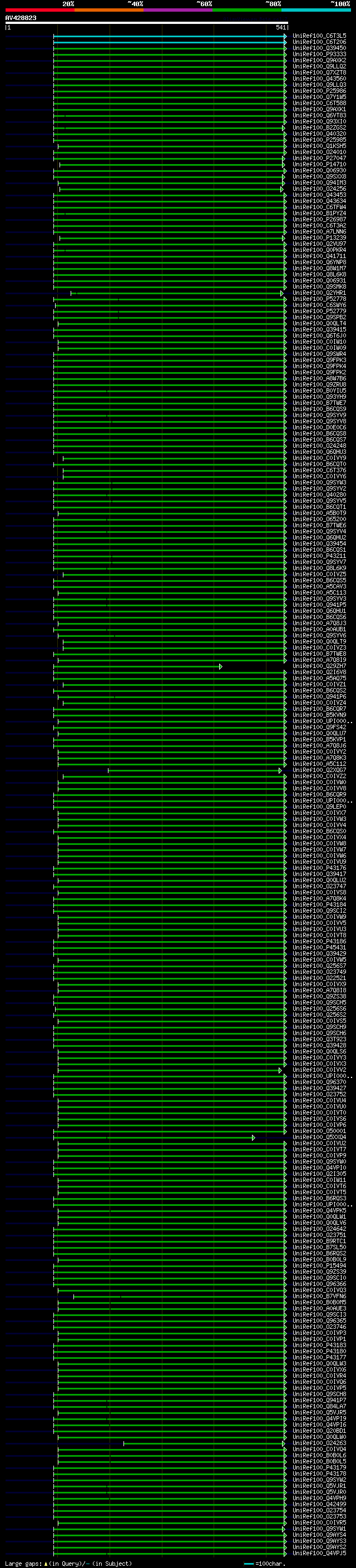The width and height of the screenshot is (356, 1568).
Task: Click the red ~20% identity color bar
Action: pyautogui.click(x=39, y=10)
